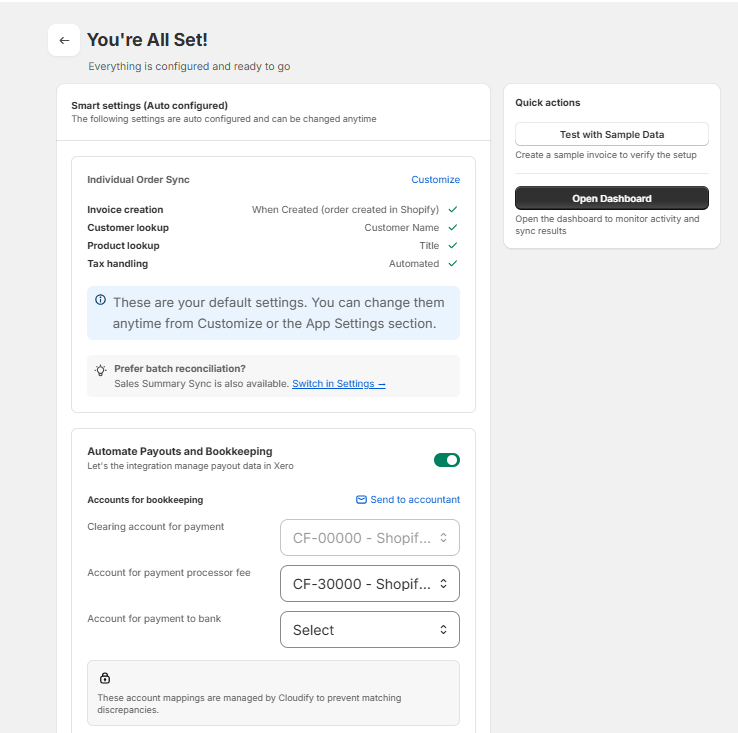738x733 pixels.
Task: Click the info icon in default settings notice
Action: [100, 300]
